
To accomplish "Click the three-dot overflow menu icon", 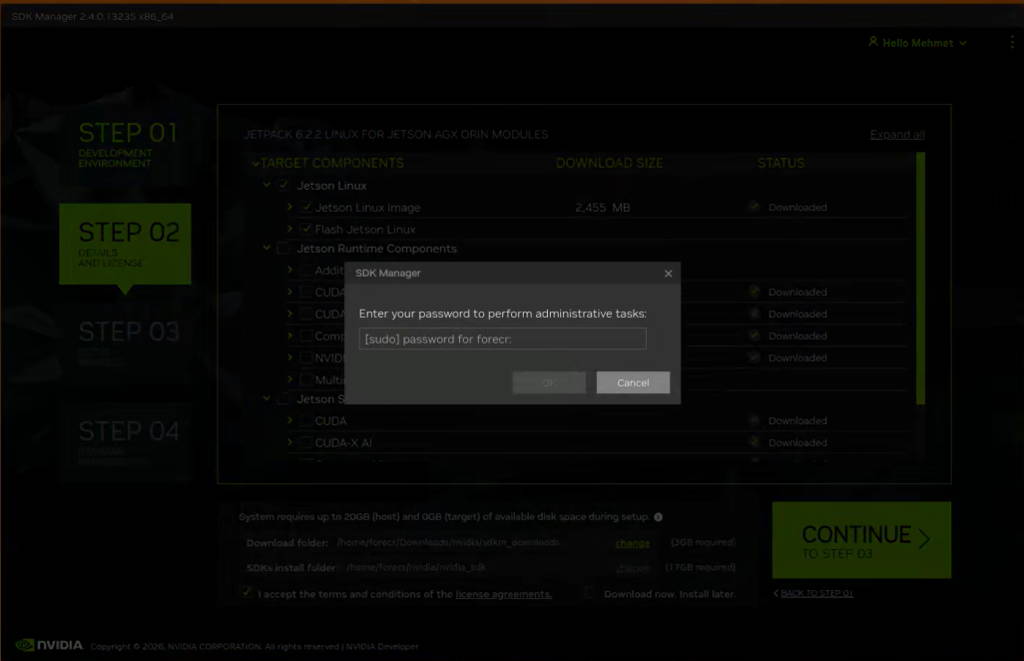I will tap(1011, 42).
